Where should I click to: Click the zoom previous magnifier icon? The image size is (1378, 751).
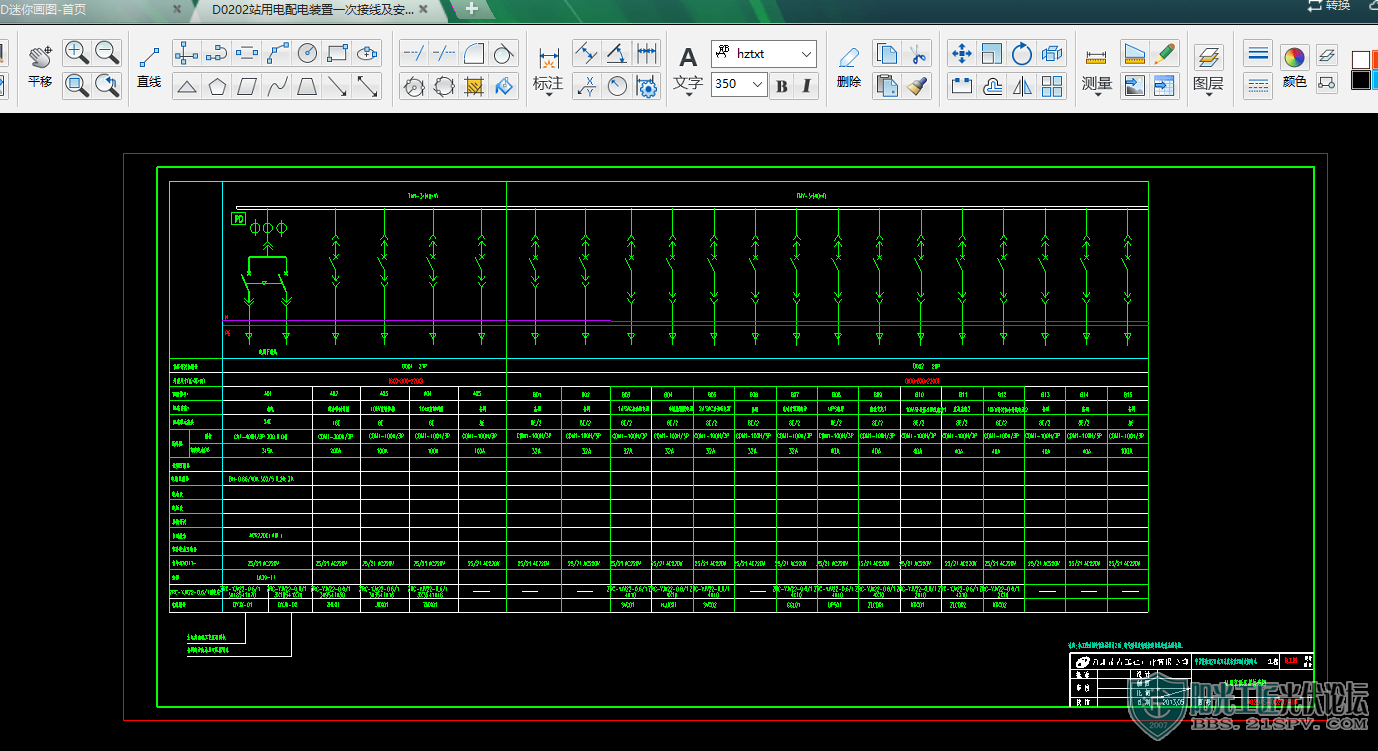[x=107, y=85]
